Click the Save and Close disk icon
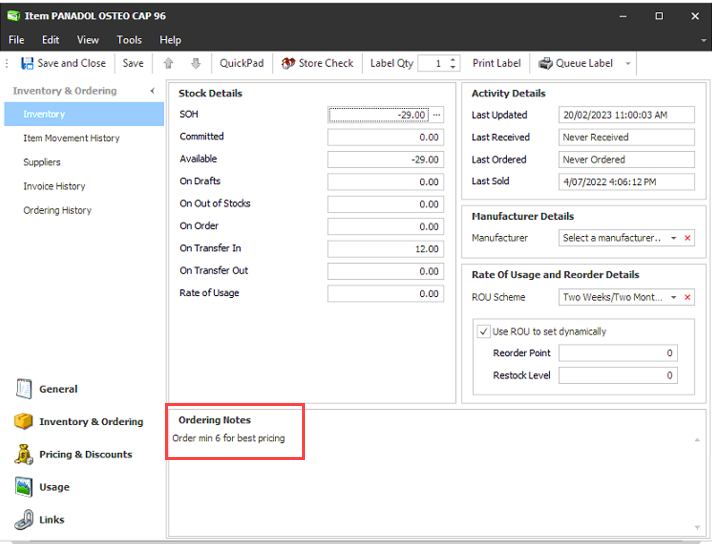712x544 pixels. click(x=27, y=63)
